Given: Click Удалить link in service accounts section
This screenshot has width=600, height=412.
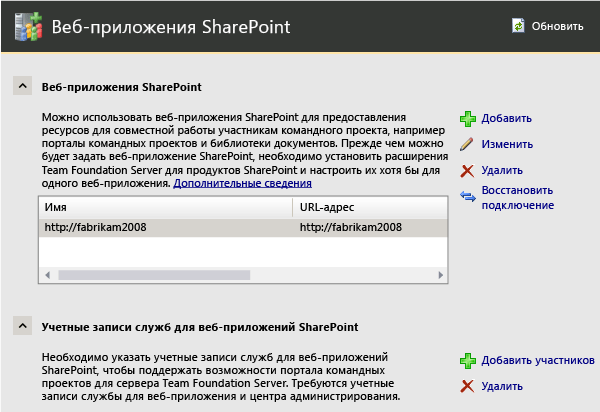Looking at the screenshot, I should click(x=502, y=386).
